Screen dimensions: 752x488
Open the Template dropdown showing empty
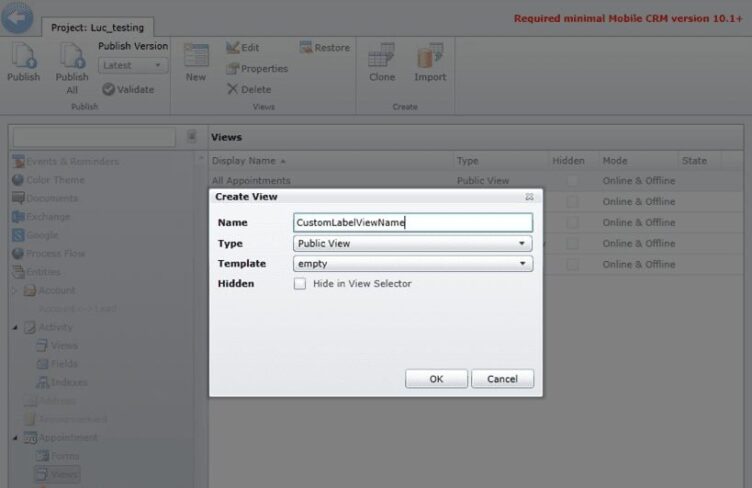pyautogui.click(x=412, y=264)
